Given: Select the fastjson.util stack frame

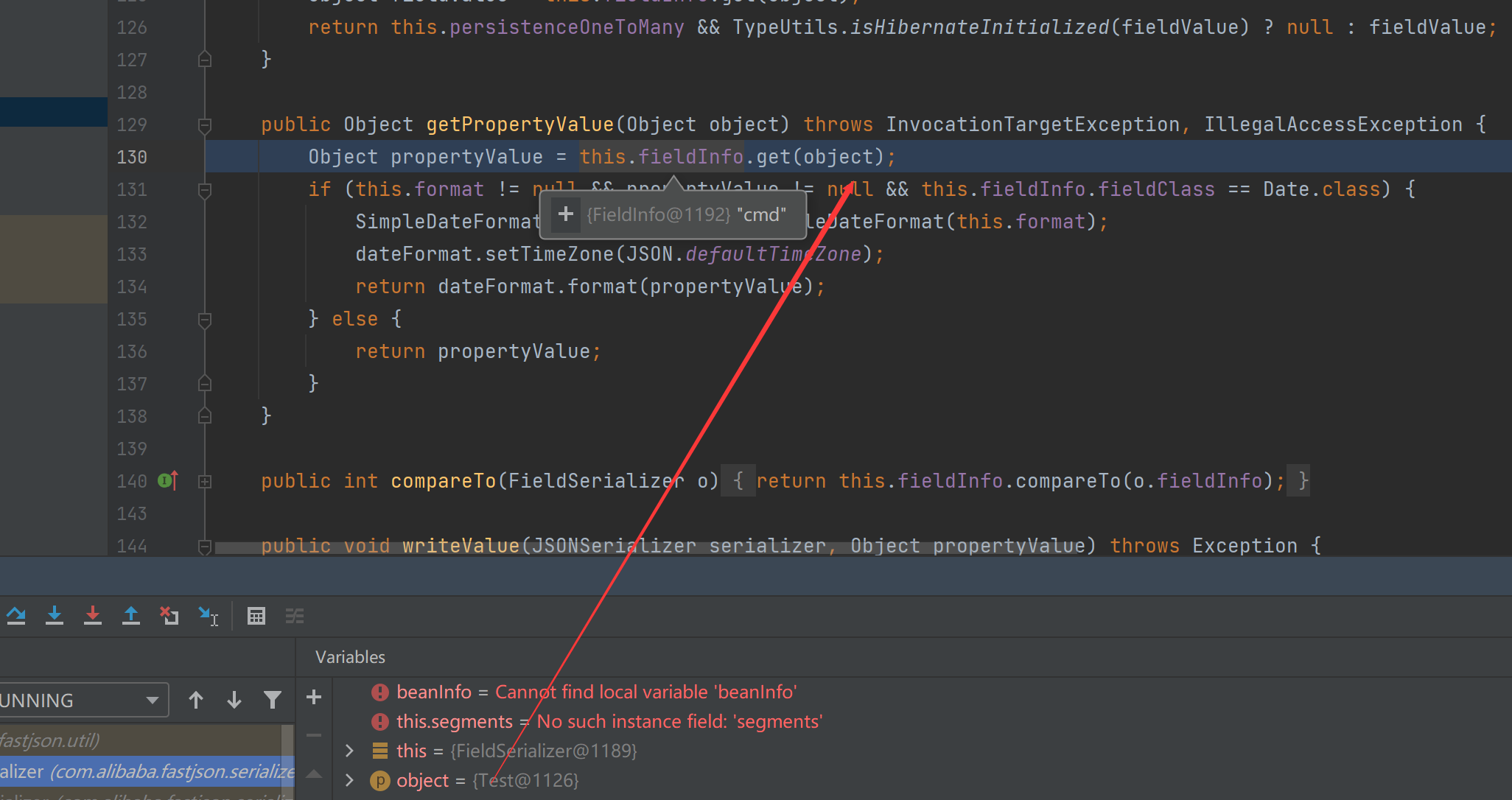Looking at the screenshot, I should point(141,740).
